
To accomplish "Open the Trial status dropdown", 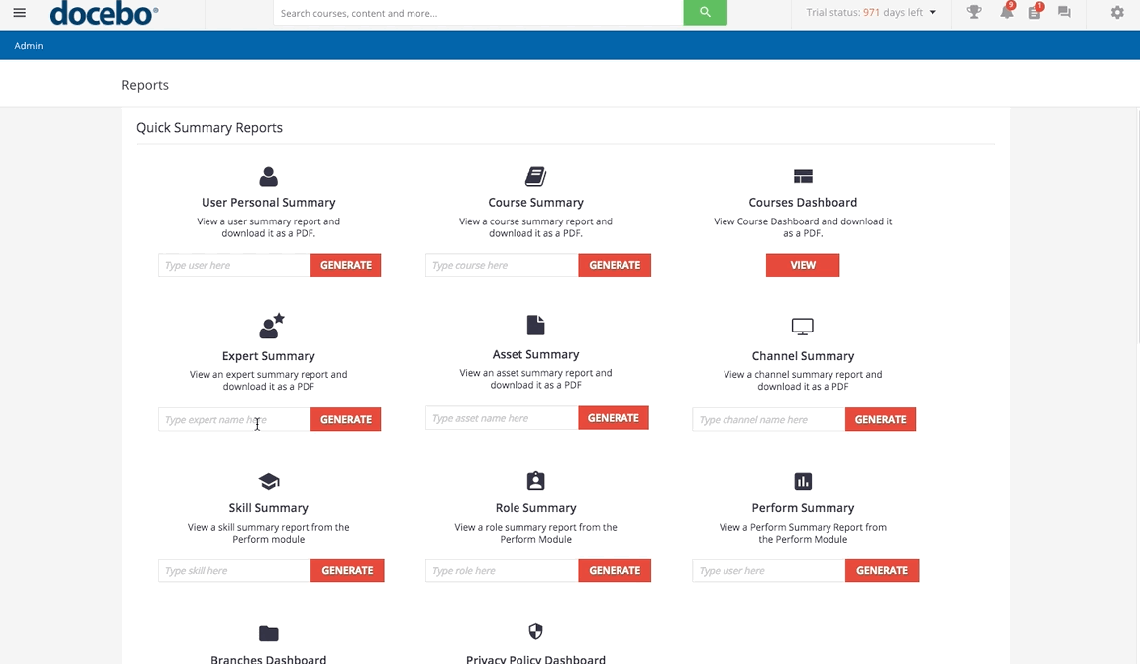I will (x=869, y=13).
